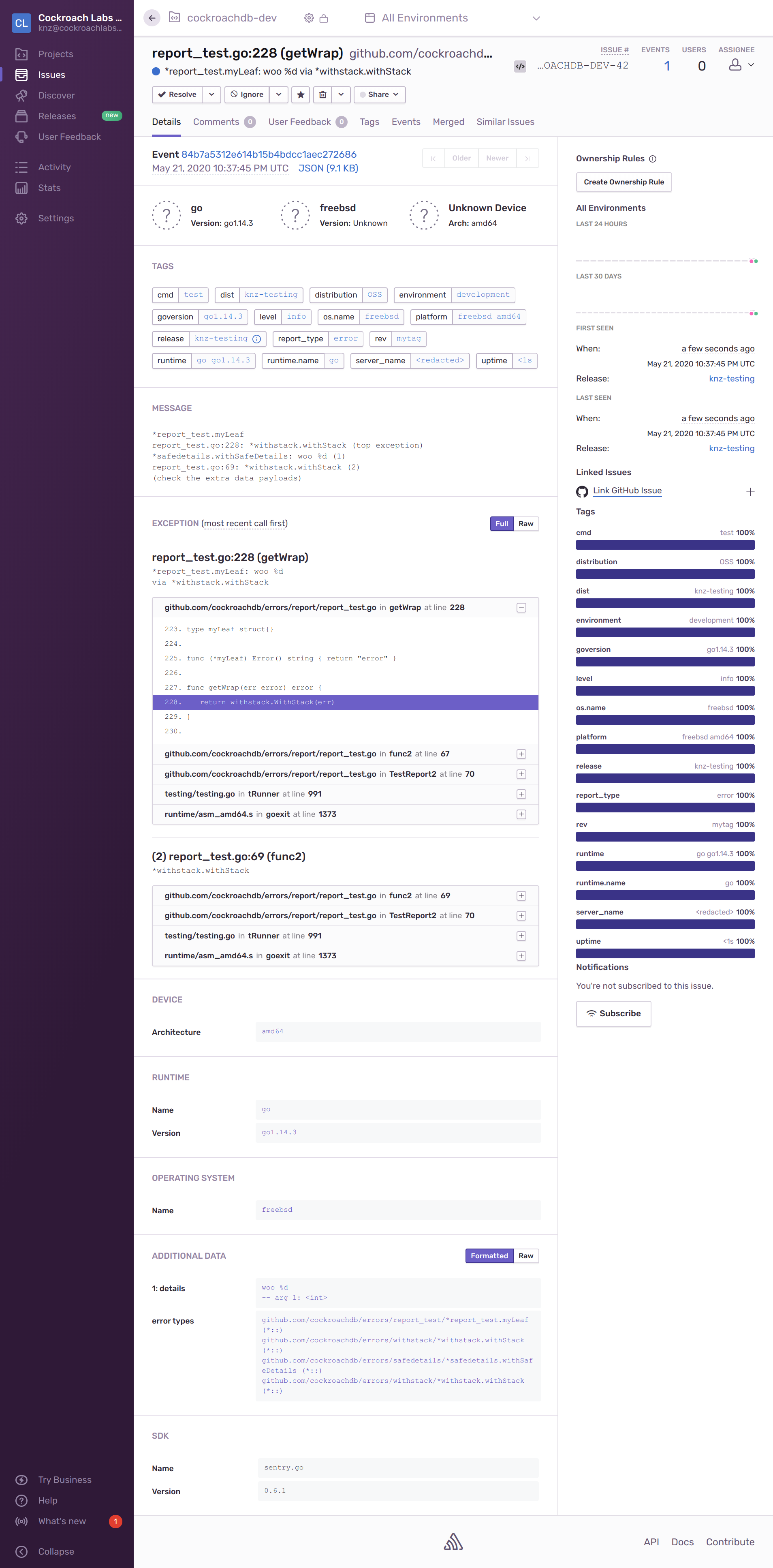Switch to Similar Issues tab
Viewport: 773px width, 1568px height.
tap(505, 122)
